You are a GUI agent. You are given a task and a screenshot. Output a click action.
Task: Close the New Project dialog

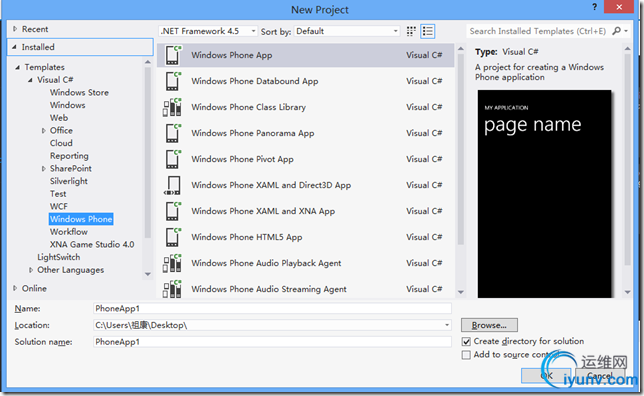coord(619,7)
